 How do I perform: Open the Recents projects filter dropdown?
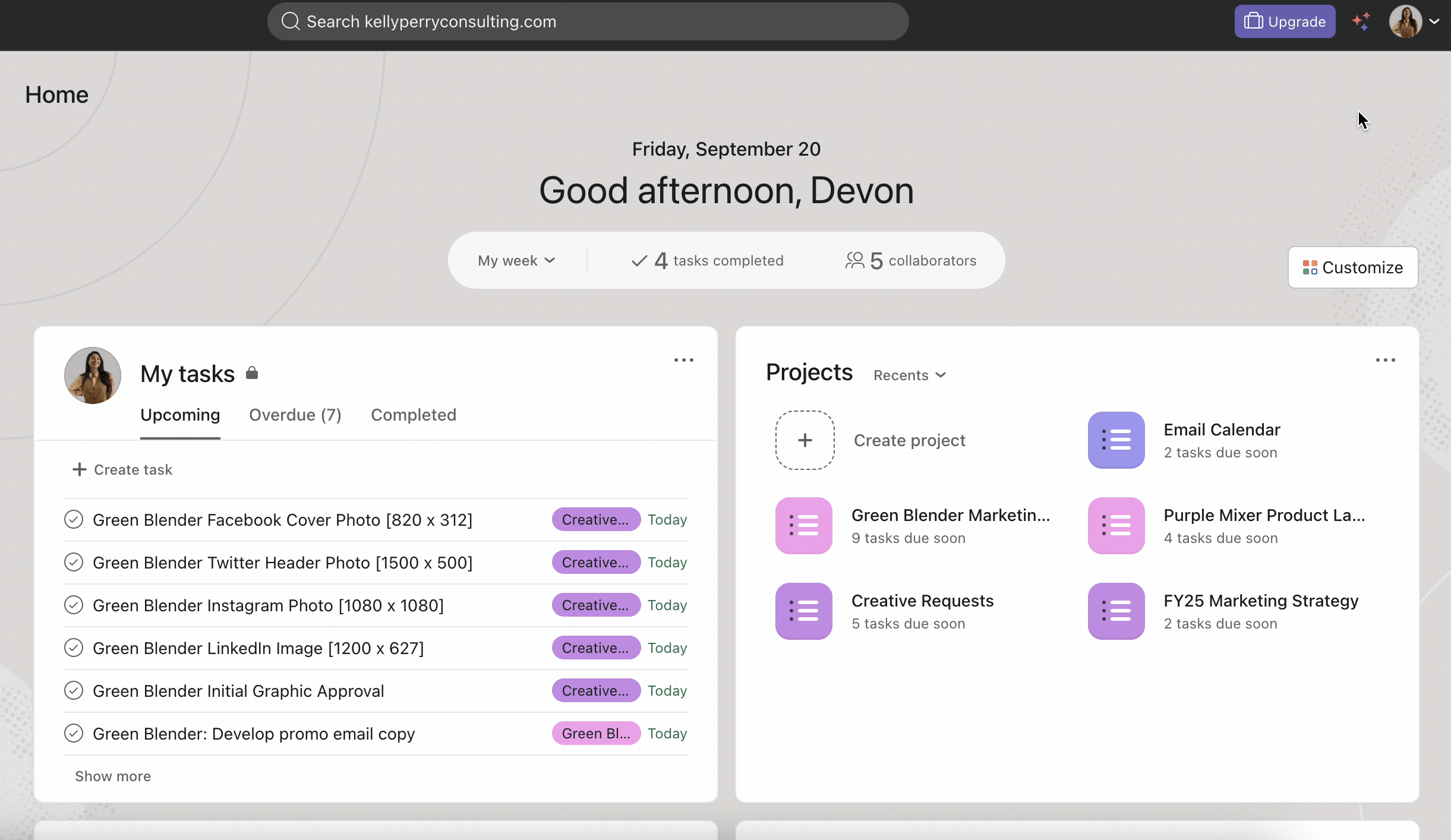tap(909, 375)
